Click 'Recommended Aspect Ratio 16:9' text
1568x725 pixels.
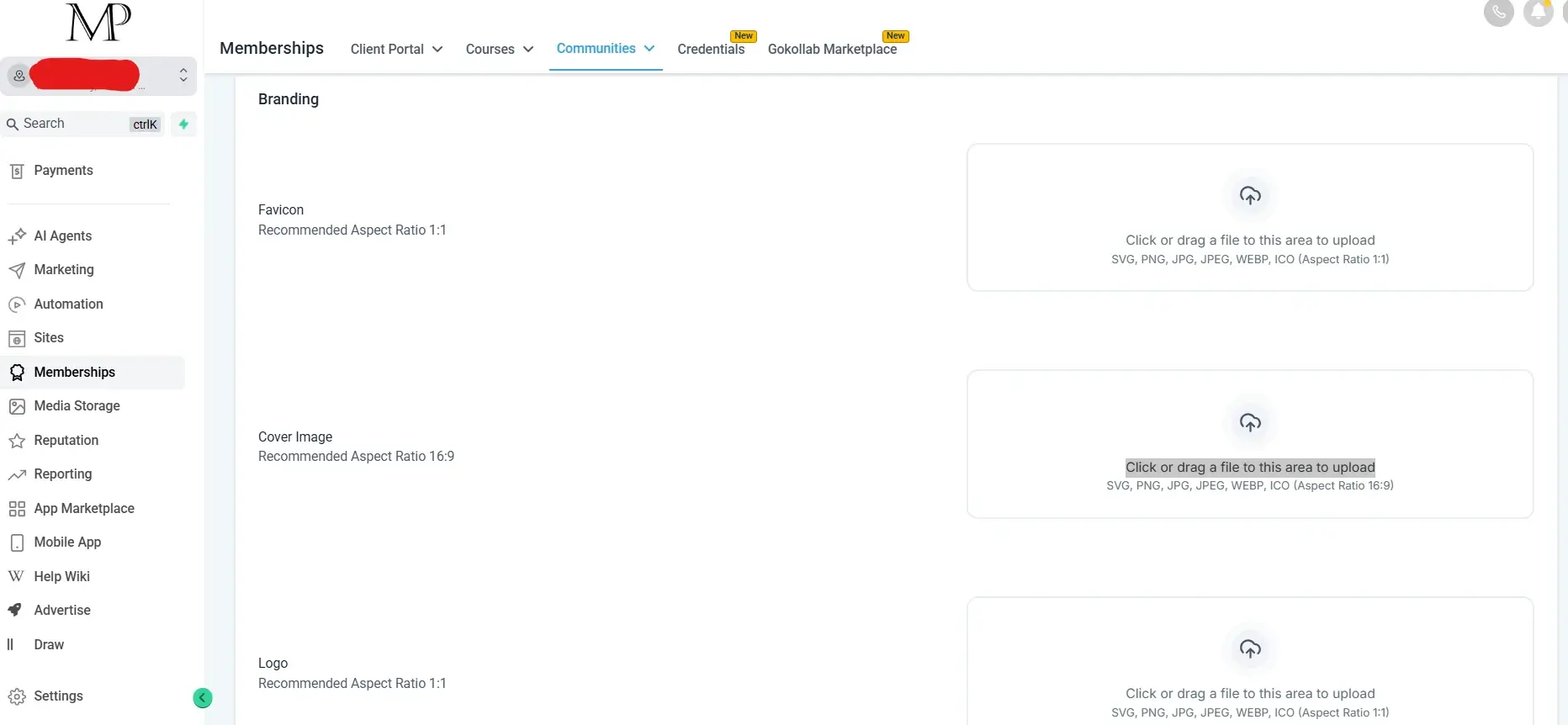click(356, 457)
